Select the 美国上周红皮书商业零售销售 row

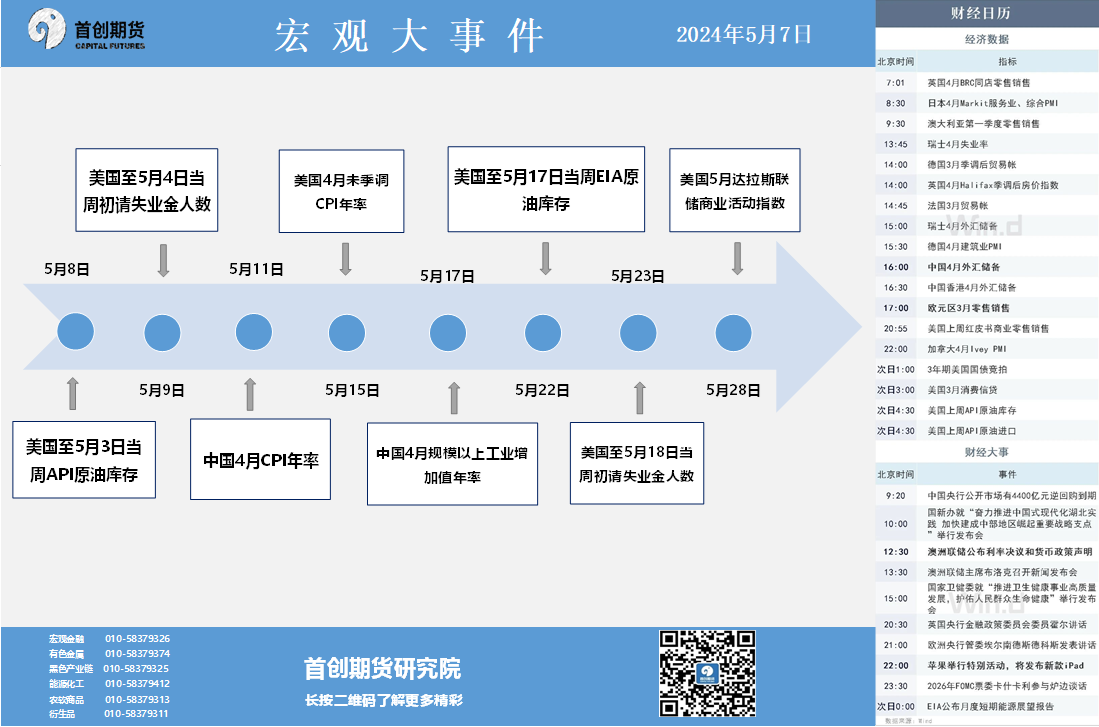tap(987, 328)
